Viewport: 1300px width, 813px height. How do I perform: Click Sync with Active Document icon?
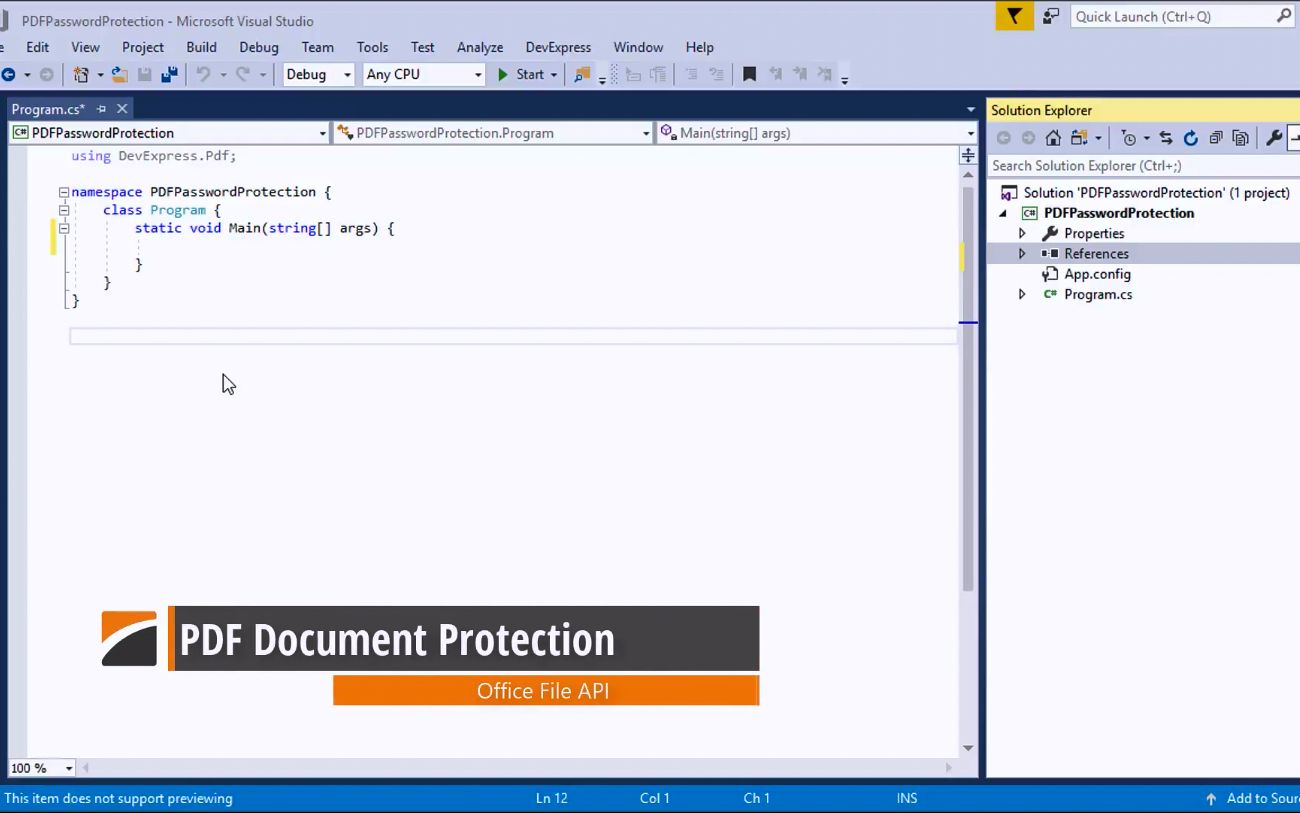(x=1166, y=139)
